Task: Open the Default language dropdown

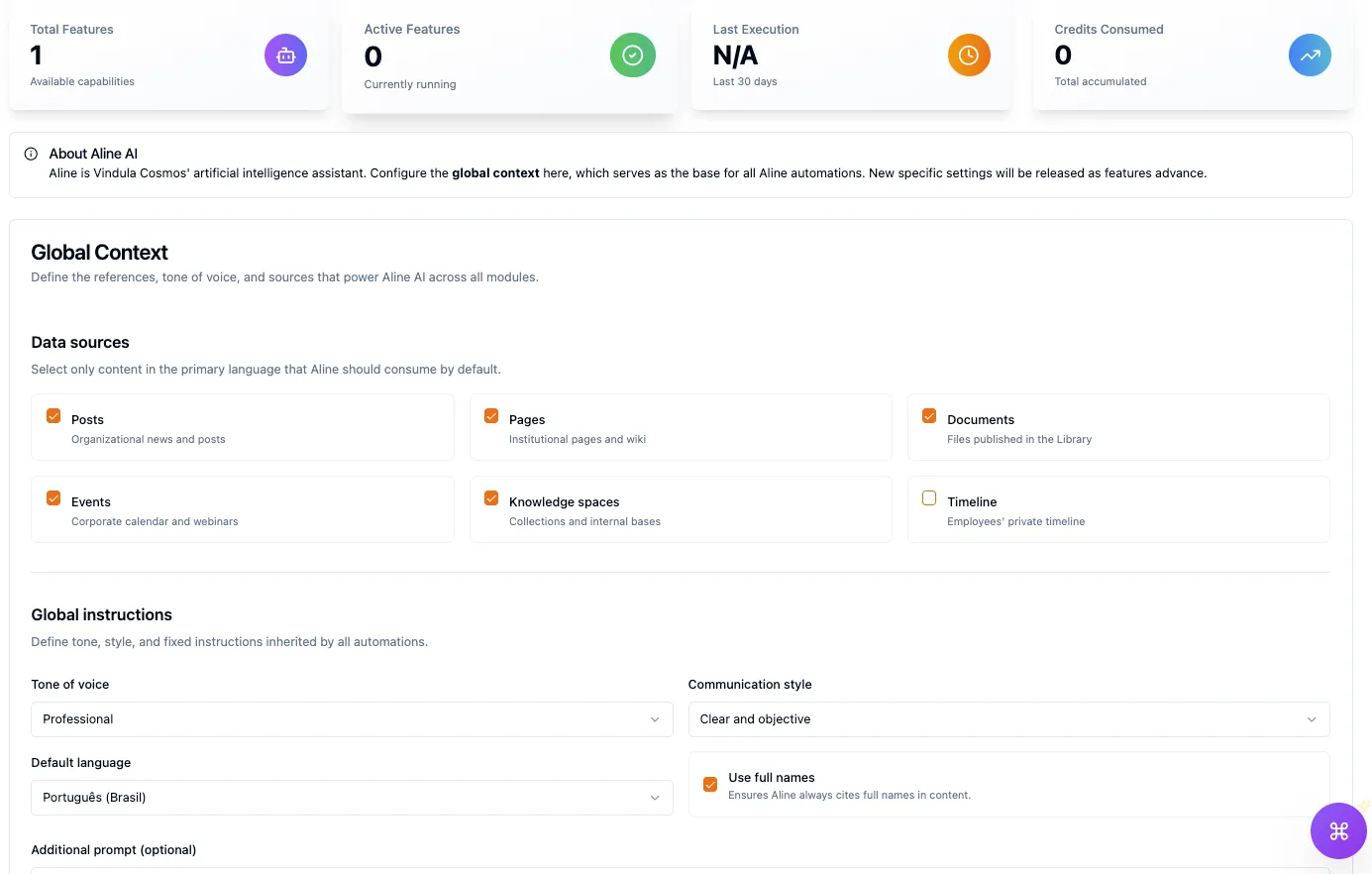Action: [x=352, y=797]
